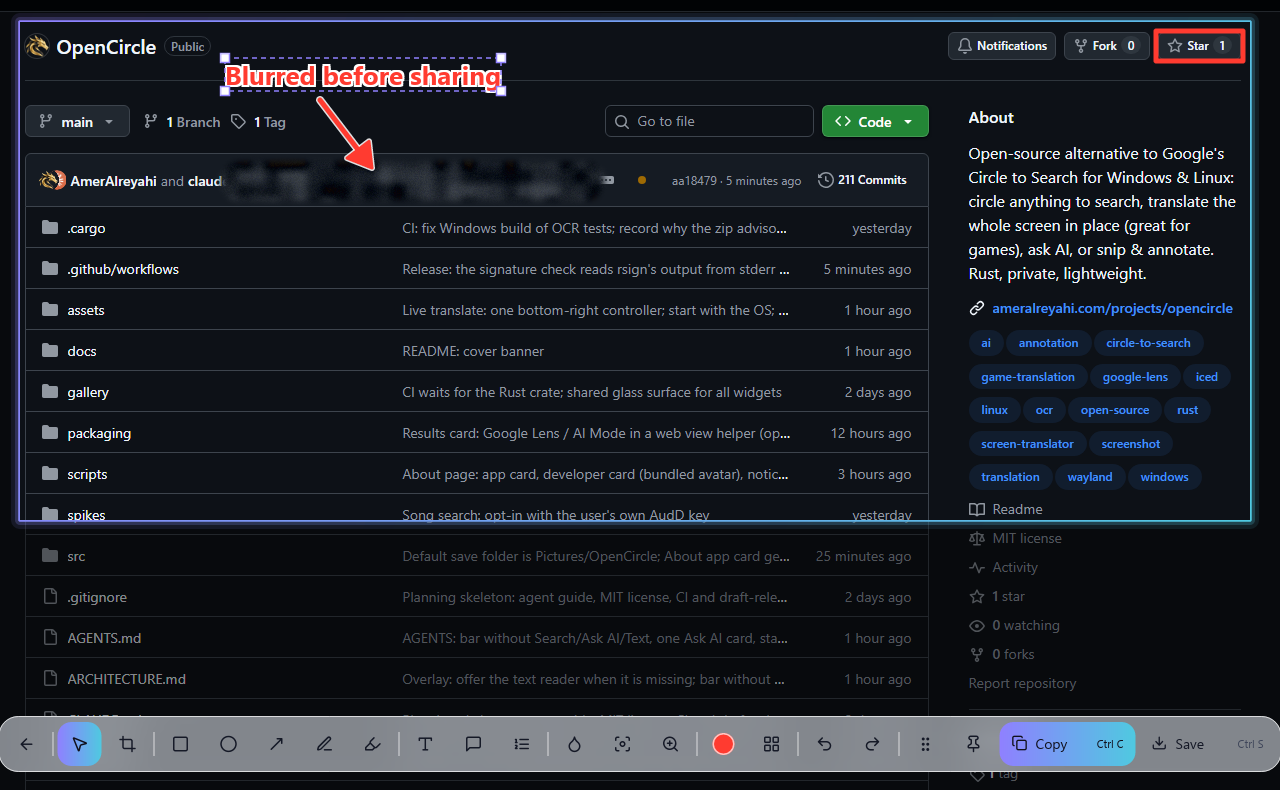
Task: Select the Highlighter tool
Action: [x=372, y=744]
